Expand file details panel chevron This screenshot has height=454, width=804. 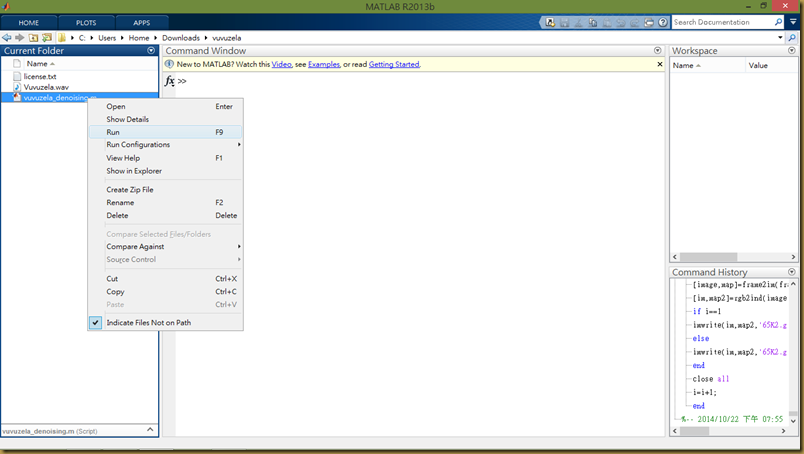(x=150, y=429)
